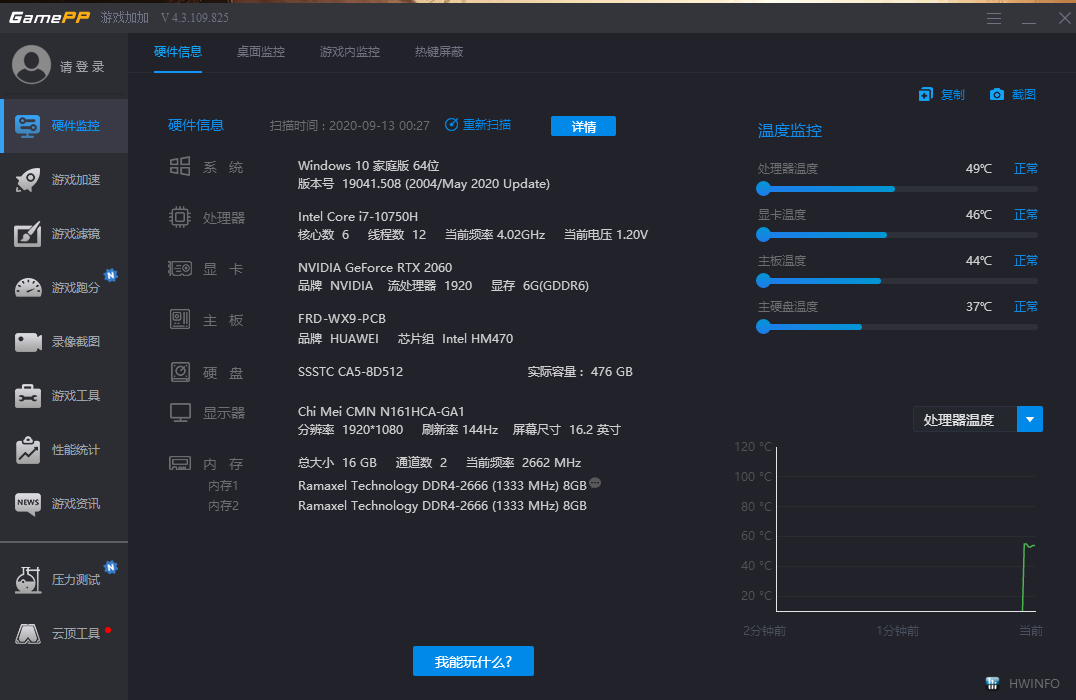Switch to the 热键屏蔽 tab
This screenshot has height=700, width=1076.
point(439,51)
